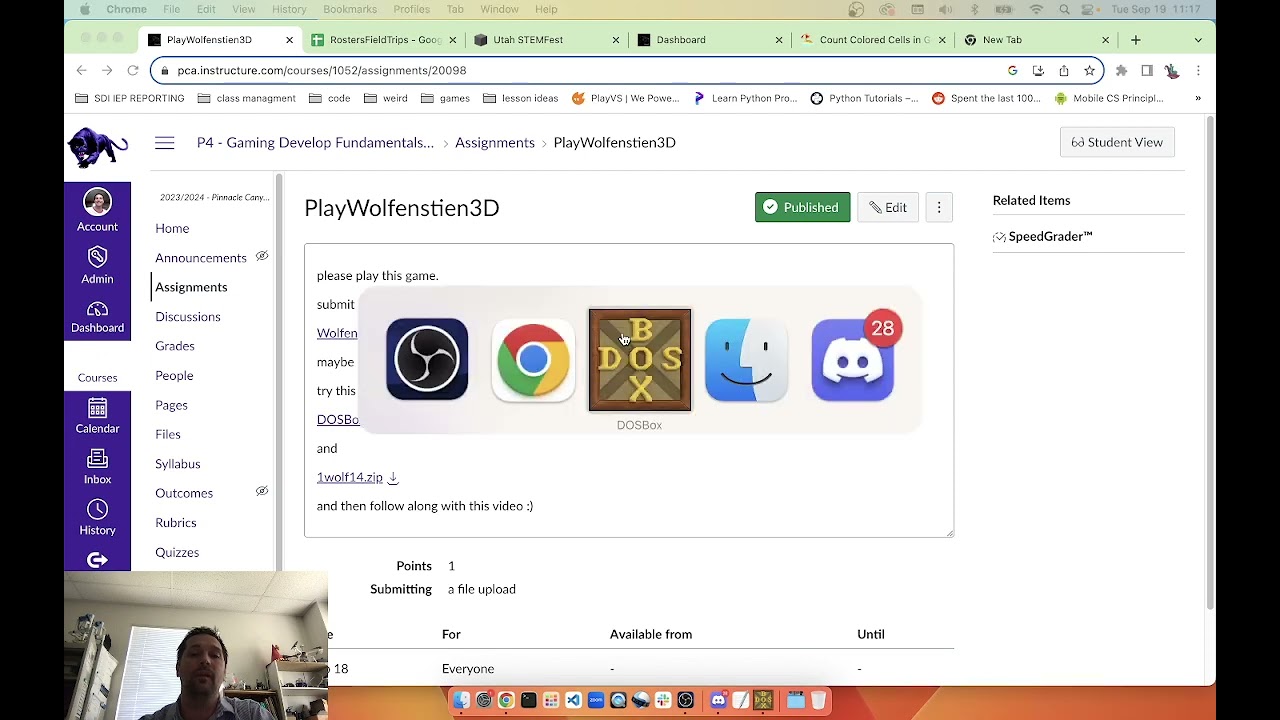Select OBS in the app switcher
The image size is (1280, 720).
(x=427, y=360)
